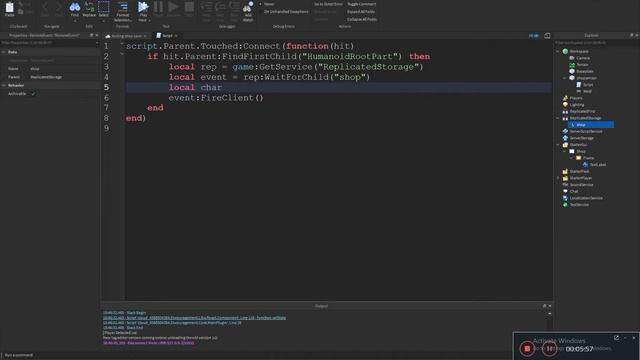
Task: Expand the StarterPlayer tree node
Action: [558, 178]
